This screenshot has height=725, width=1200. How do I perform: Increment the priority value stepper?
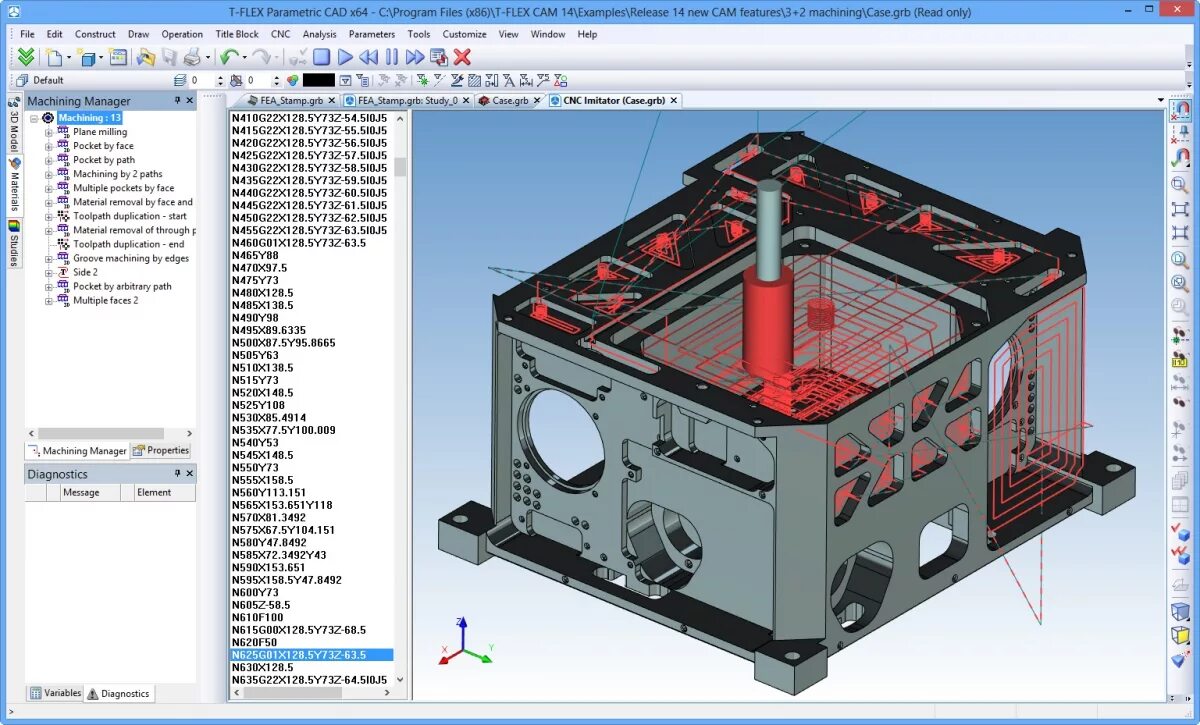279,77
